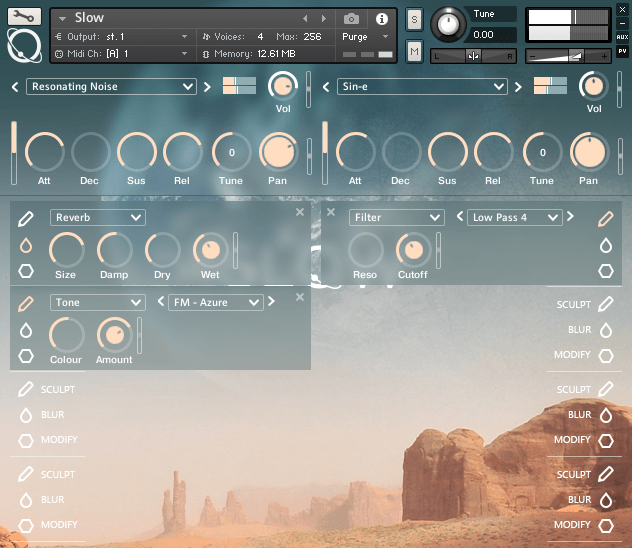This screenshot has width=632, height=548.
Task: Adjust the master Tune knob
Action: 448,24
